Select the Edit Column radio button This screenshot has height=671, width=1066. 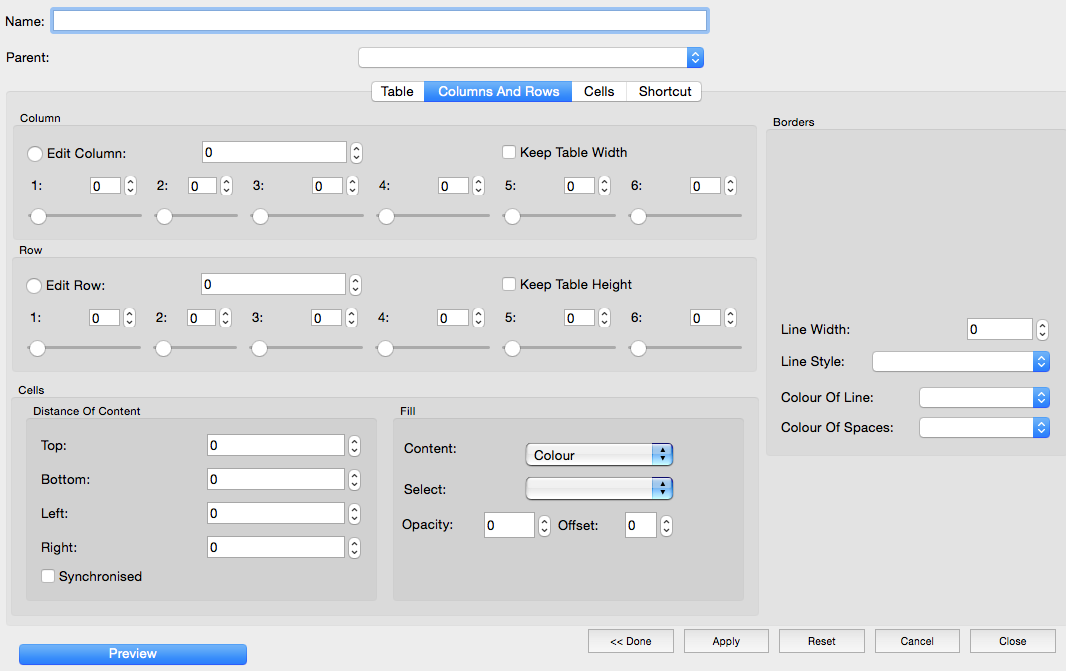point(35,154)
